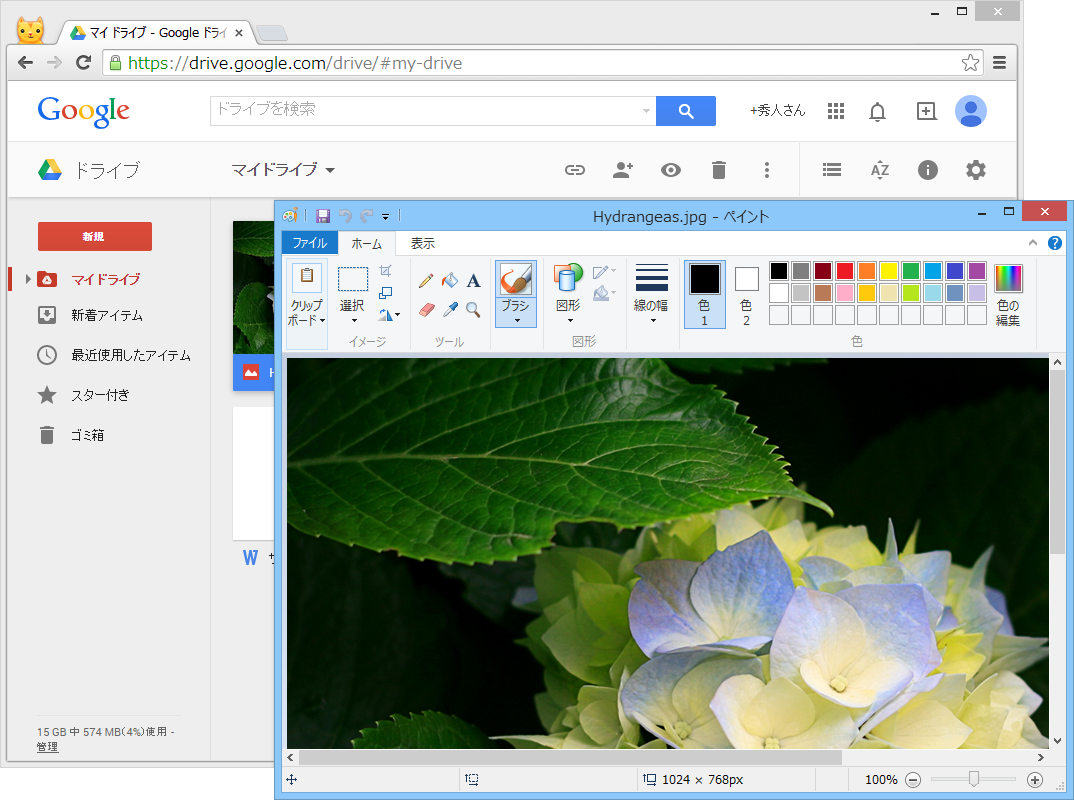Screen dimensions: 1074x800
Task: Click the Remove trash icon in Drive toolbar
Action: tap(719, 170)
